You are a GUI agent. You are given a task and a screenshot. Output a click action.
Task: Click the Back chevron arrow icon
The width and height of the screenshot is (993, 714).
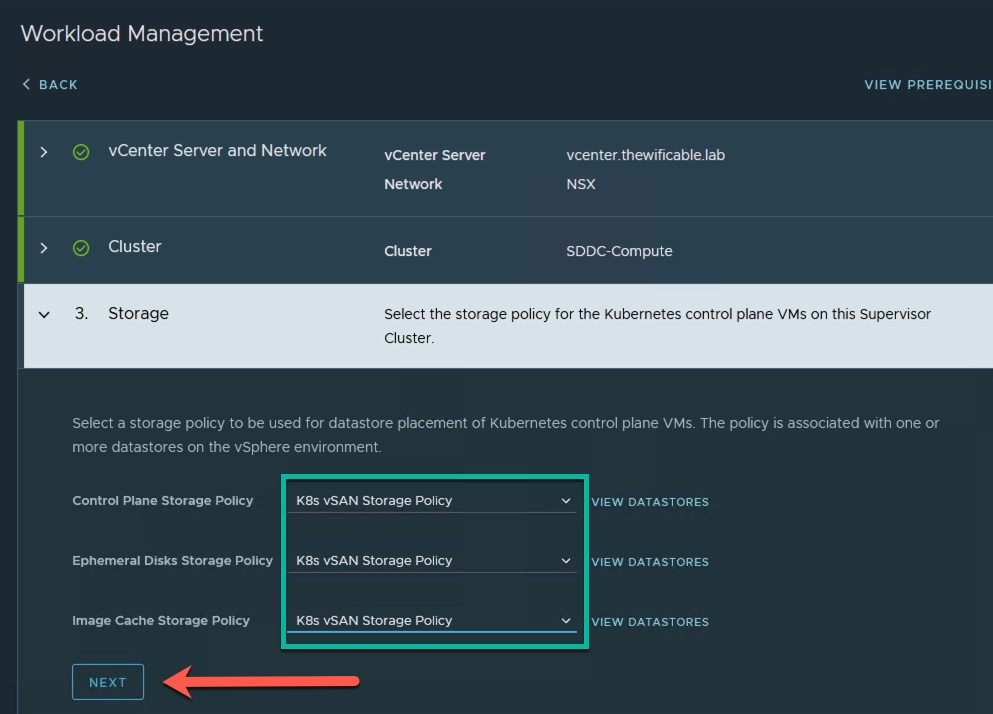[27, 85]
